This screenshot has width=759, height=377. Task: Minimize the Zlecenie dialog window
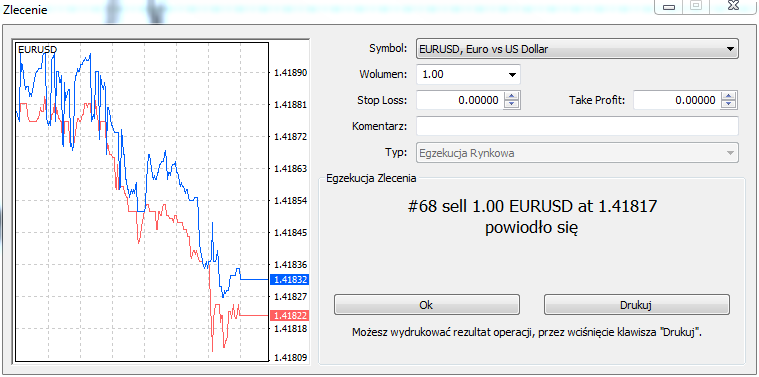(669, 7)
